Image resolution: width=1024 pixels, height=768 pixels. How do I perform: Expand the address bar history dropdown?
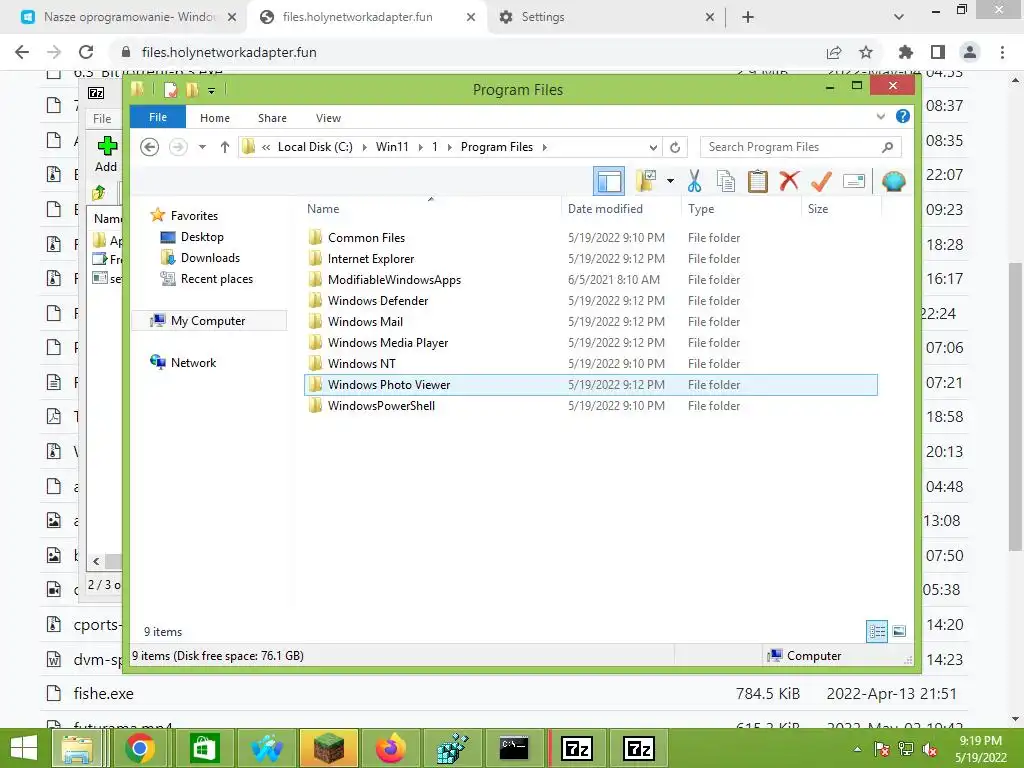653,147
